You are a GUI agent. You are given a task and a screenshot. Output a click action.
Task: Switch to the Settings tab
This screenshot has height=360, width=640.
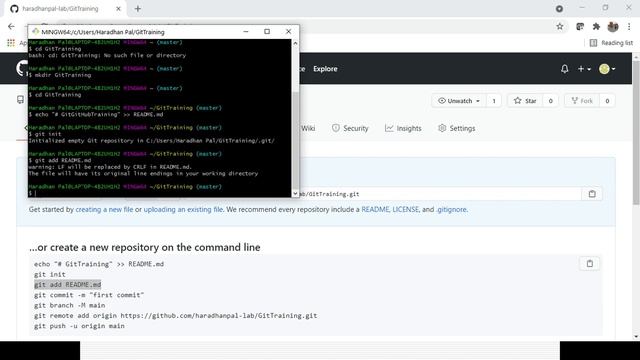point(456,129)
